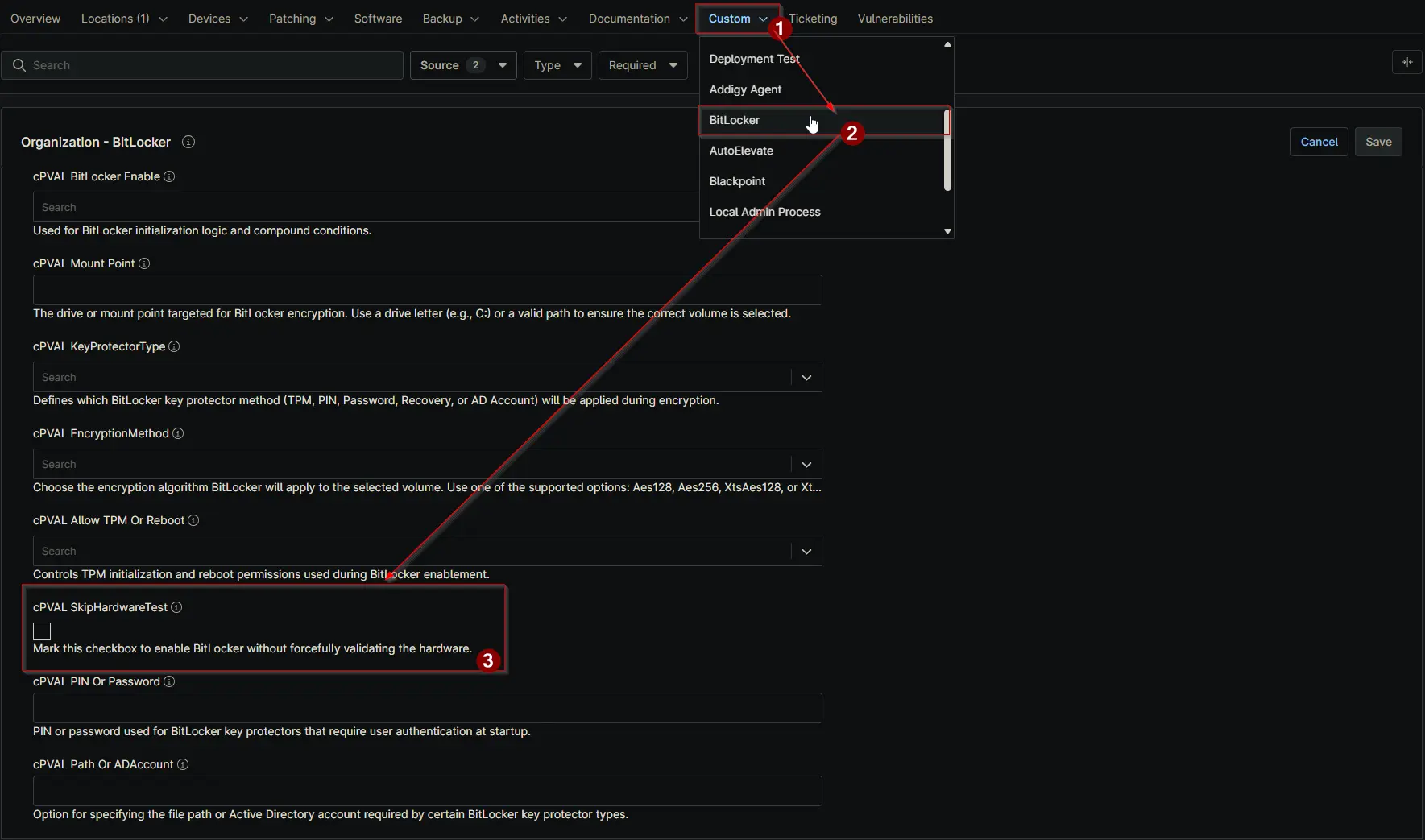Enable the cPVAL SkipHardwareTest checkbox
The image size is (1425, 840).
pyautogui.click(x=42, y=631)
